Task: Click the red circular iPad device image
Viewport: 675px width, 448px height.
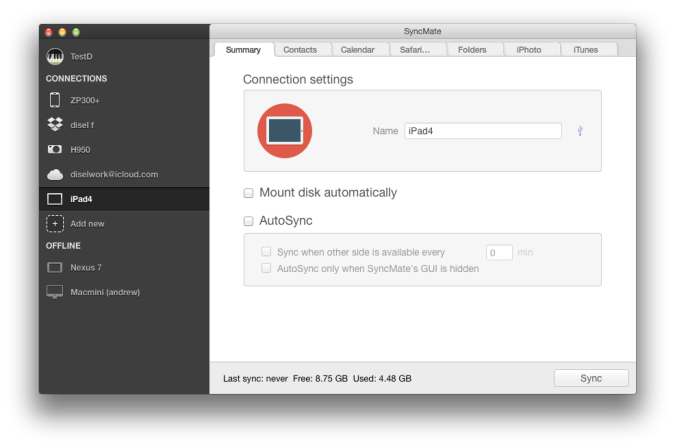Action: 285,130
